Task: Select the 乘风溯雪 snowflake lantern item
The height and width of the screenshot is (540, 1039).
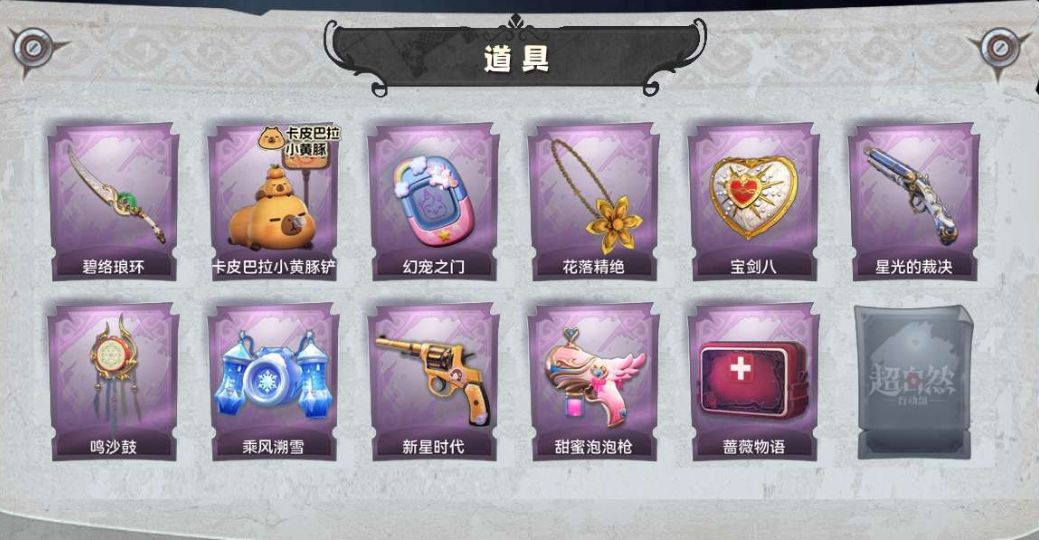Action: pyautogui.click(x=274, y=382)
